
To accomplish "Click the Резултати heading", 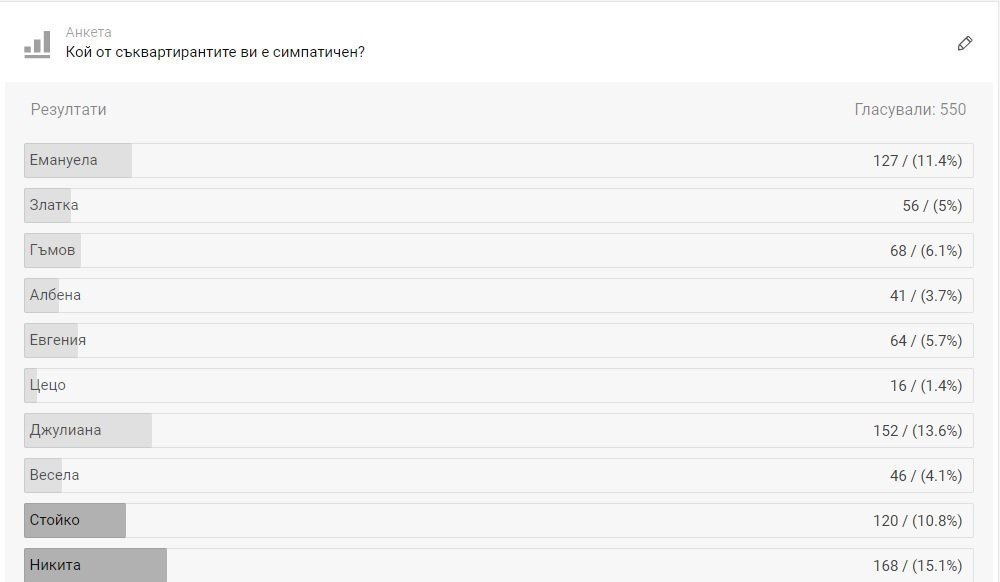I will (x=69, y=110).
